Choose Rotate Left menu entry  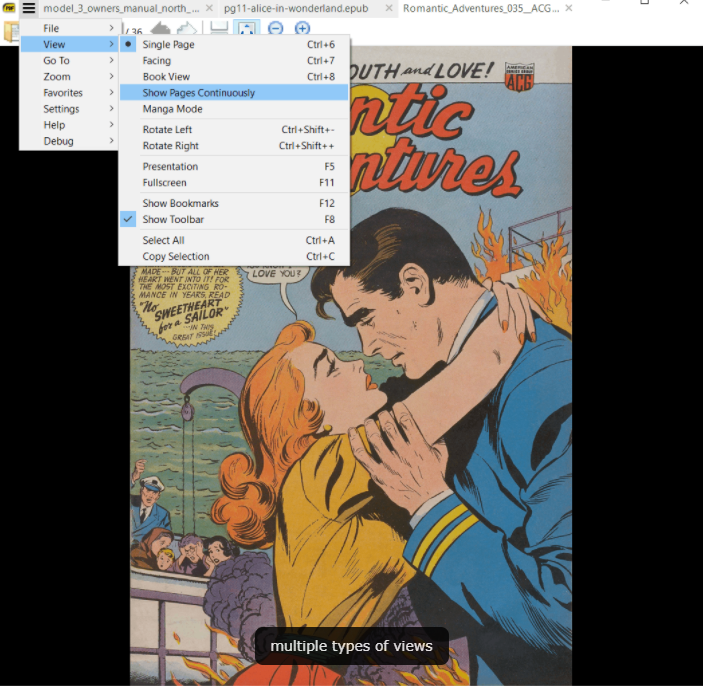click(x=234, y=130)
